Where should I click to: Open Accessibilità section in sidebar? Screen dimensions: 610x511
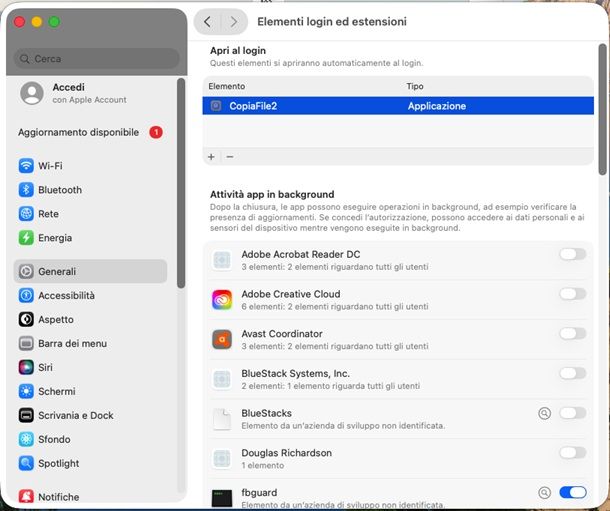(90, 296)
